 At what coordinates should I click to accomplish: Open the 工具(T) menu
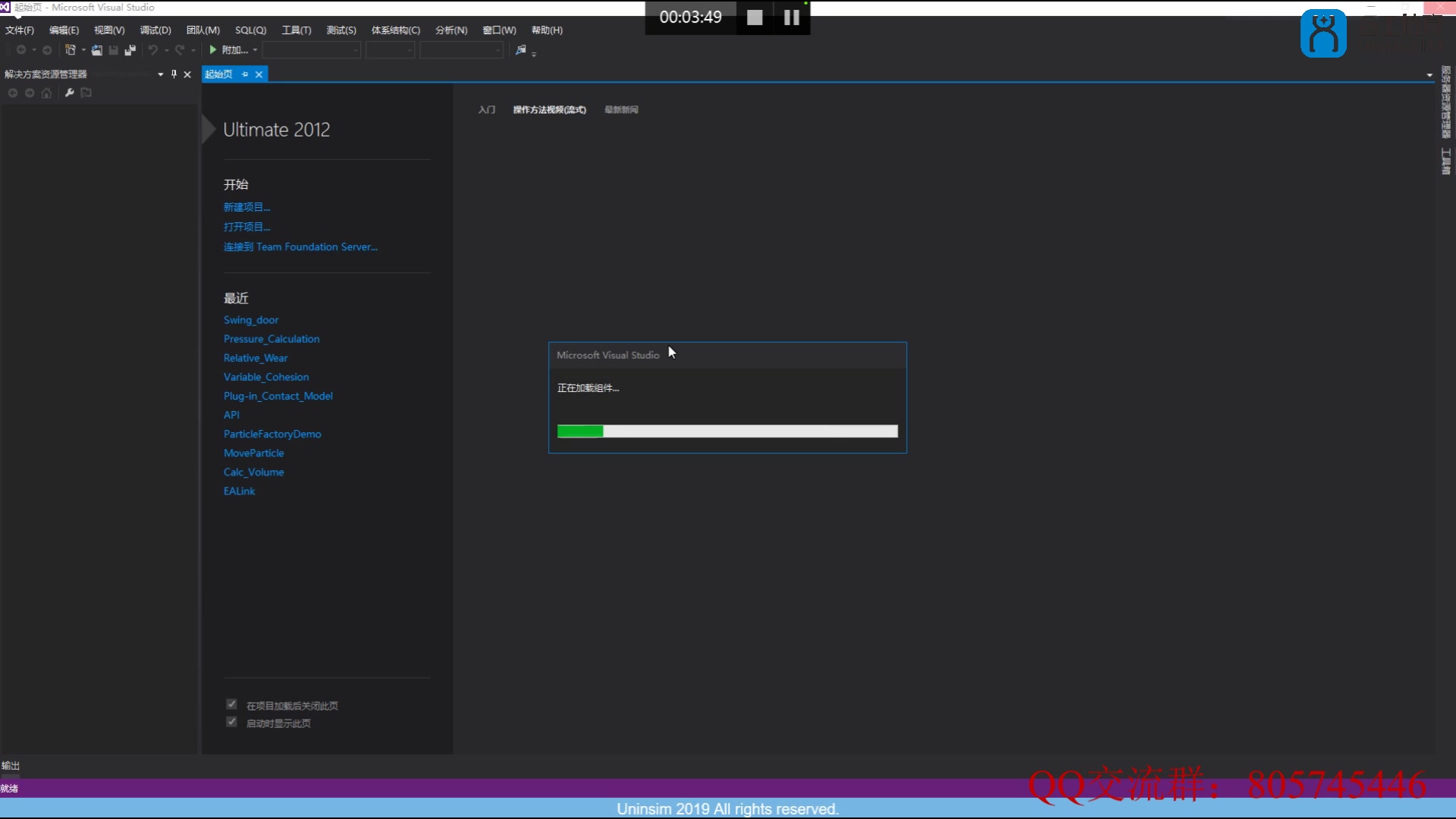[x=297, y=30]
